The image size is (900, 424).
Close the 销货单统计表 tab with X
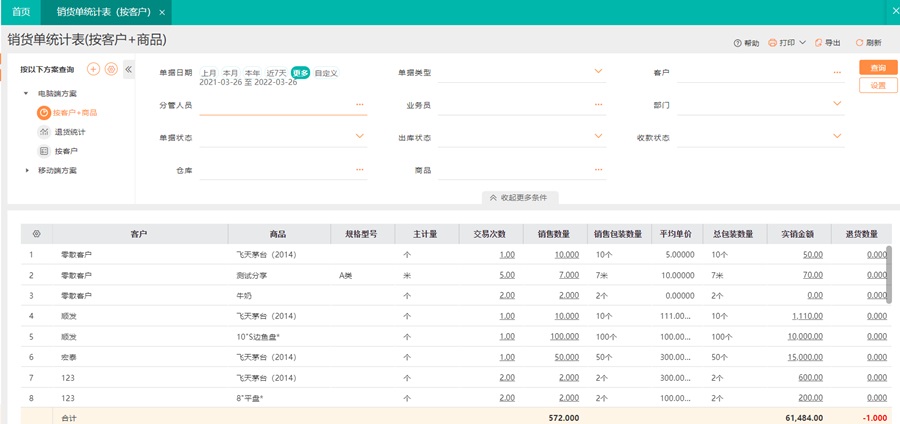click(162, 13)
